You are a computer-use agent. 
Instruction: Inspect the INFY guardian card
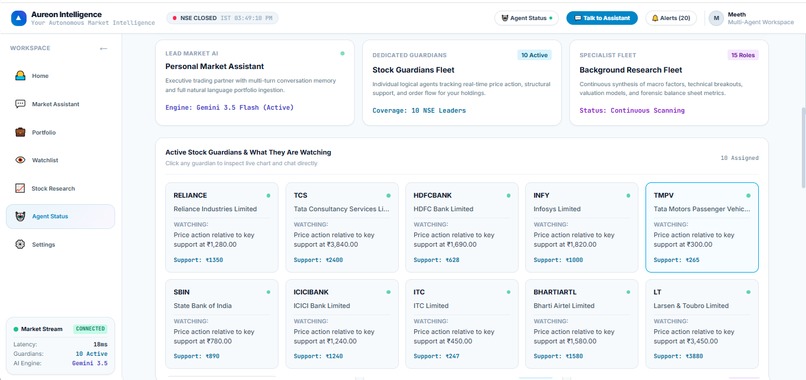582,227
